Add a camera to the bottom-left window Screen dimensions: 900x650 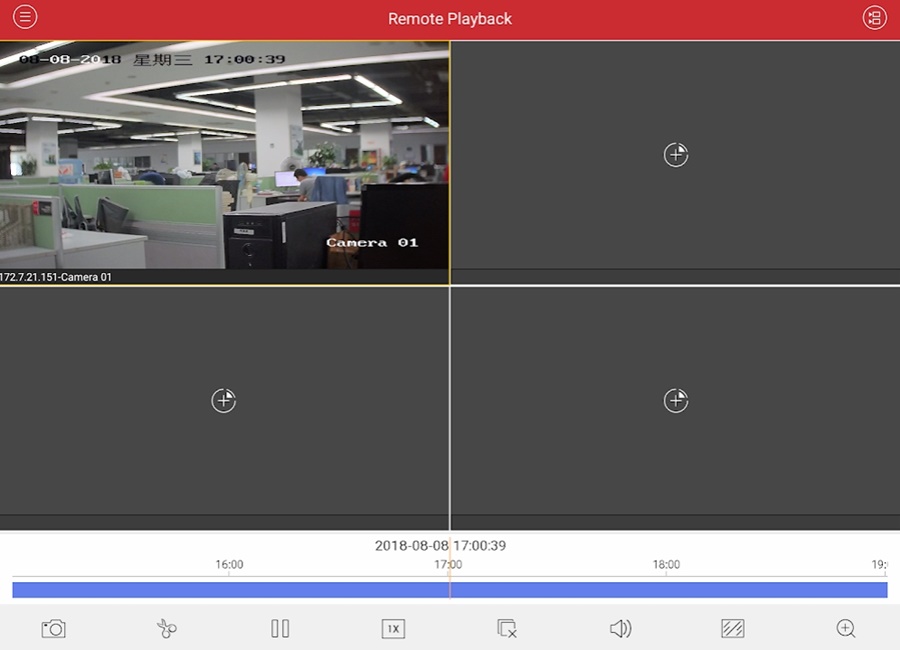tap(224, 400)
